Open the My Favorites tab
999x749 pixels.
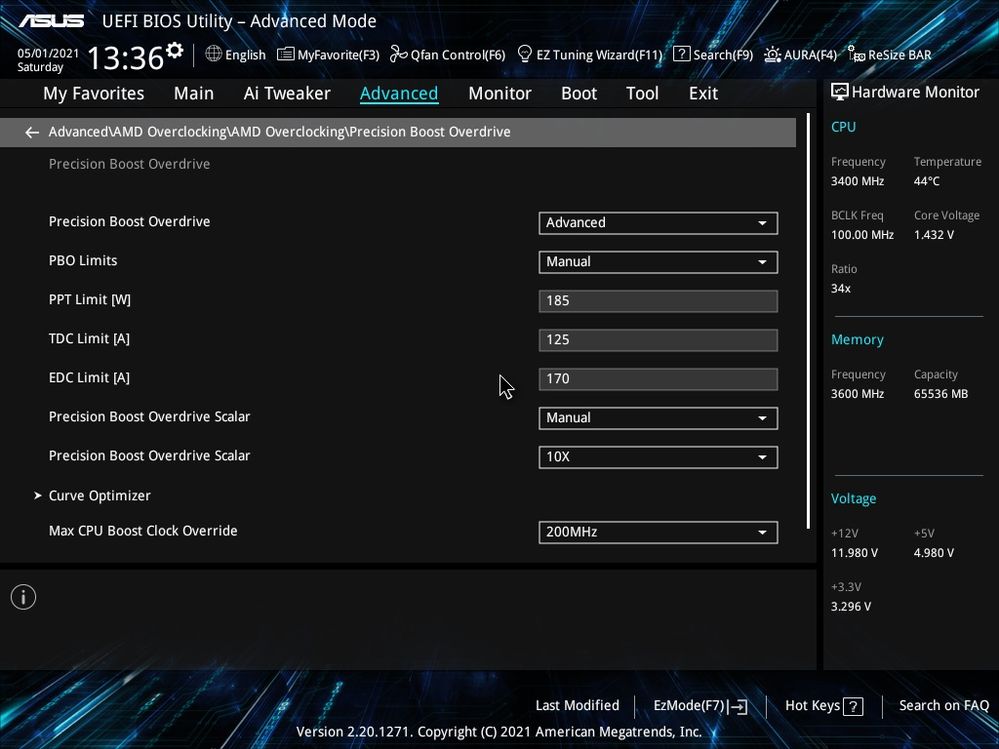pyautogui.click(x=94, y=93)
